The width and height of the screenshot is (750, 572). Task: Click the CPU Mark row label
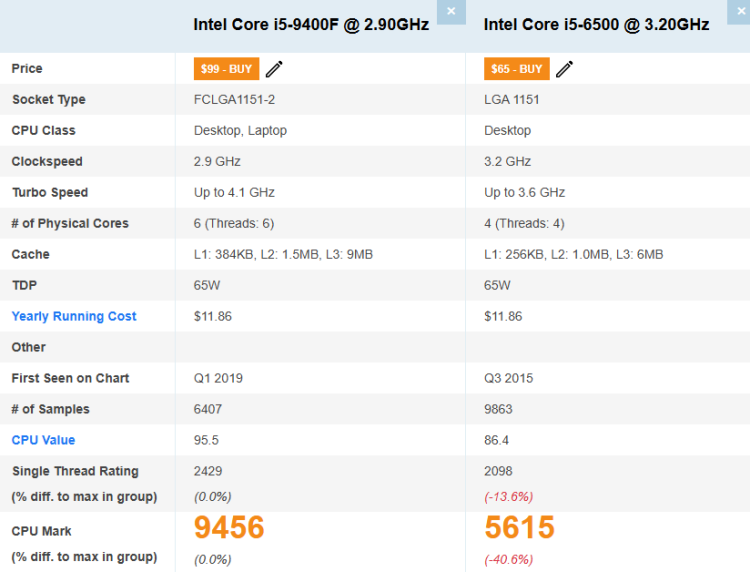pyautogui.click(x=41, y=531)
